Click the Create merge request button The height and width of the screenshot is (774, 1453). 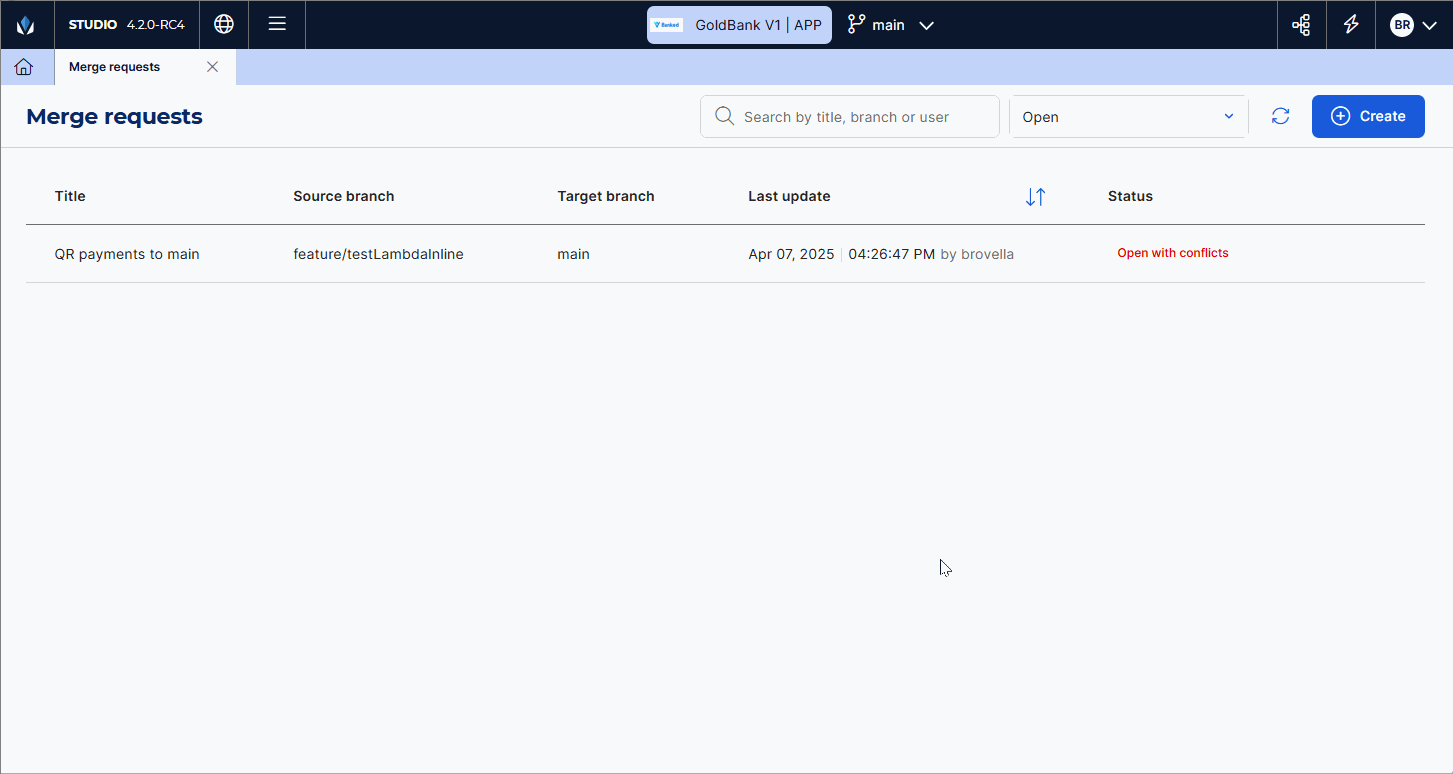coord(1367,117)
